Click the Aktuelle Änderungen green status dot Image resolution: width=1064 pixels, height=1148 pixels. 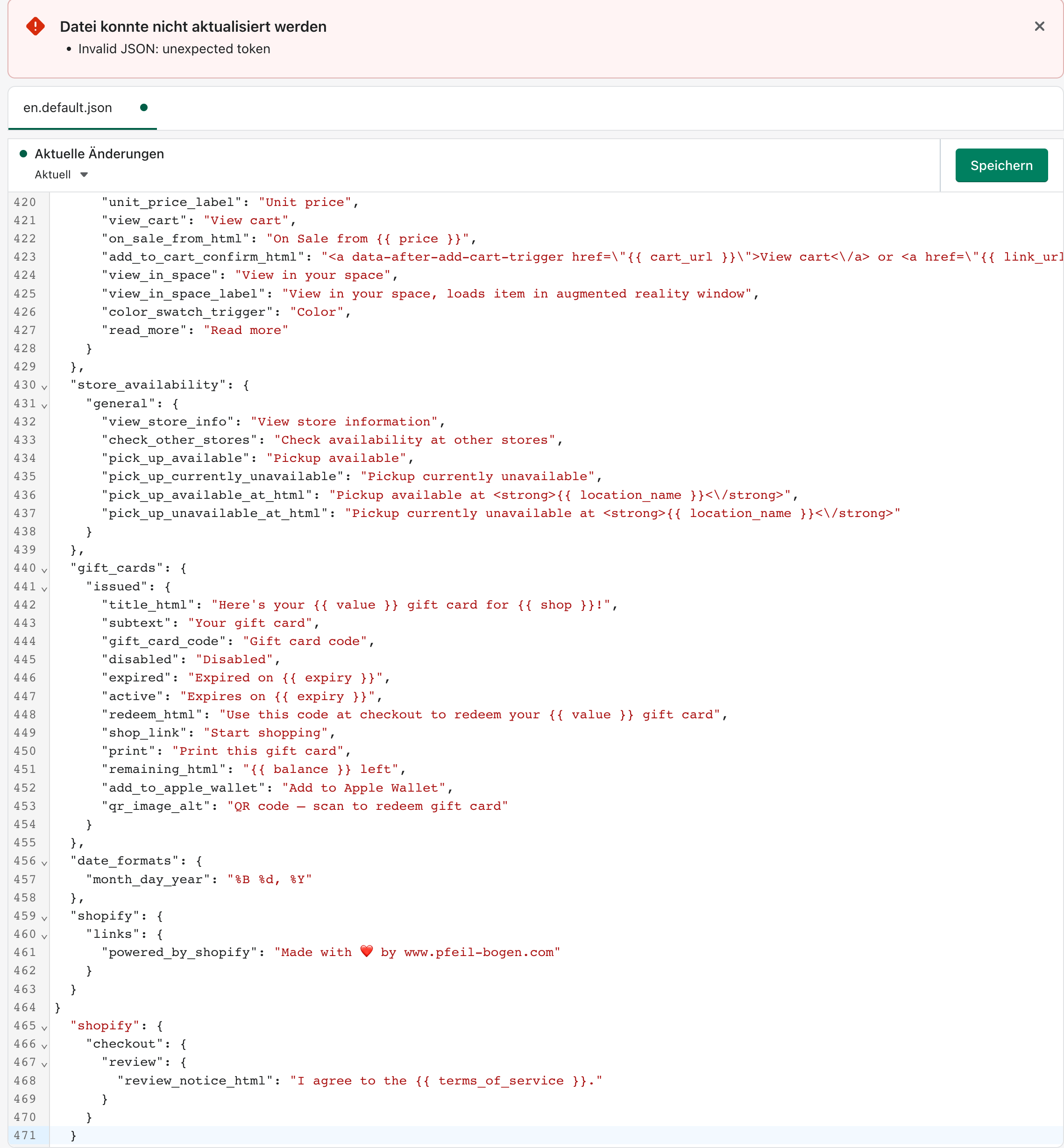point(24,154)
